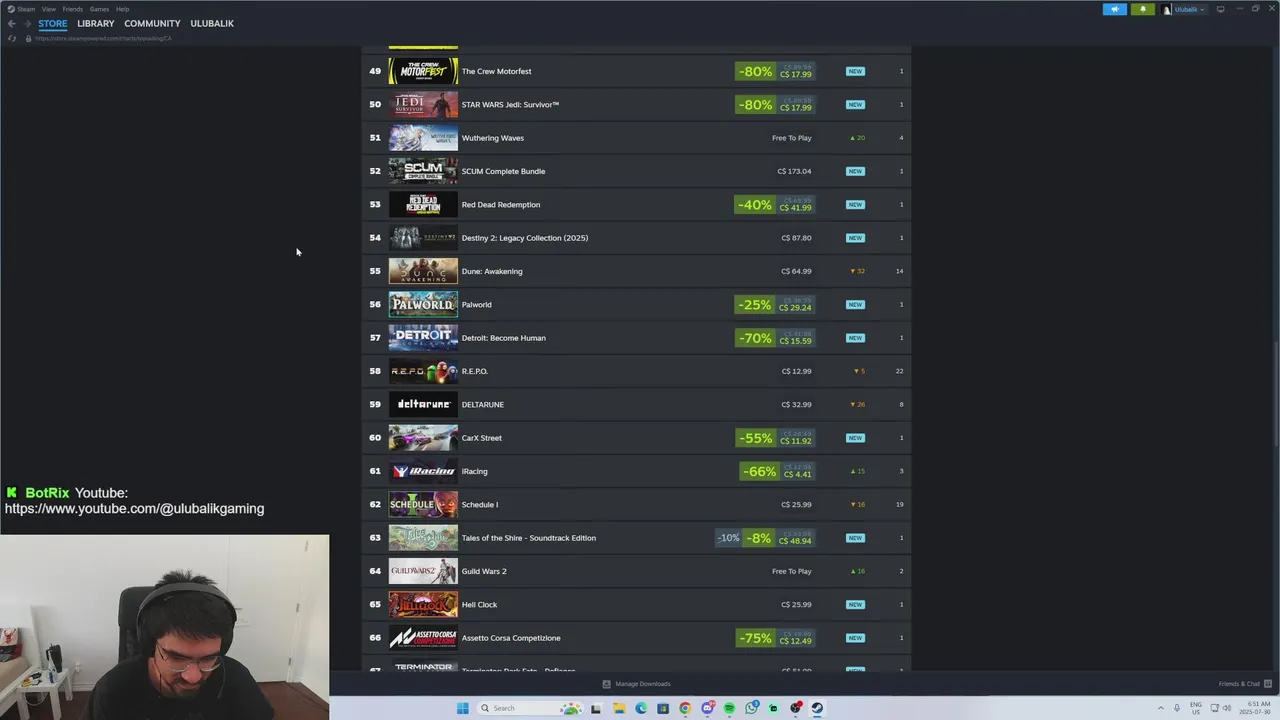Open the Friends menu
Image resolution: width=1280 pixels, height=720 pixels.
point(72,9)
